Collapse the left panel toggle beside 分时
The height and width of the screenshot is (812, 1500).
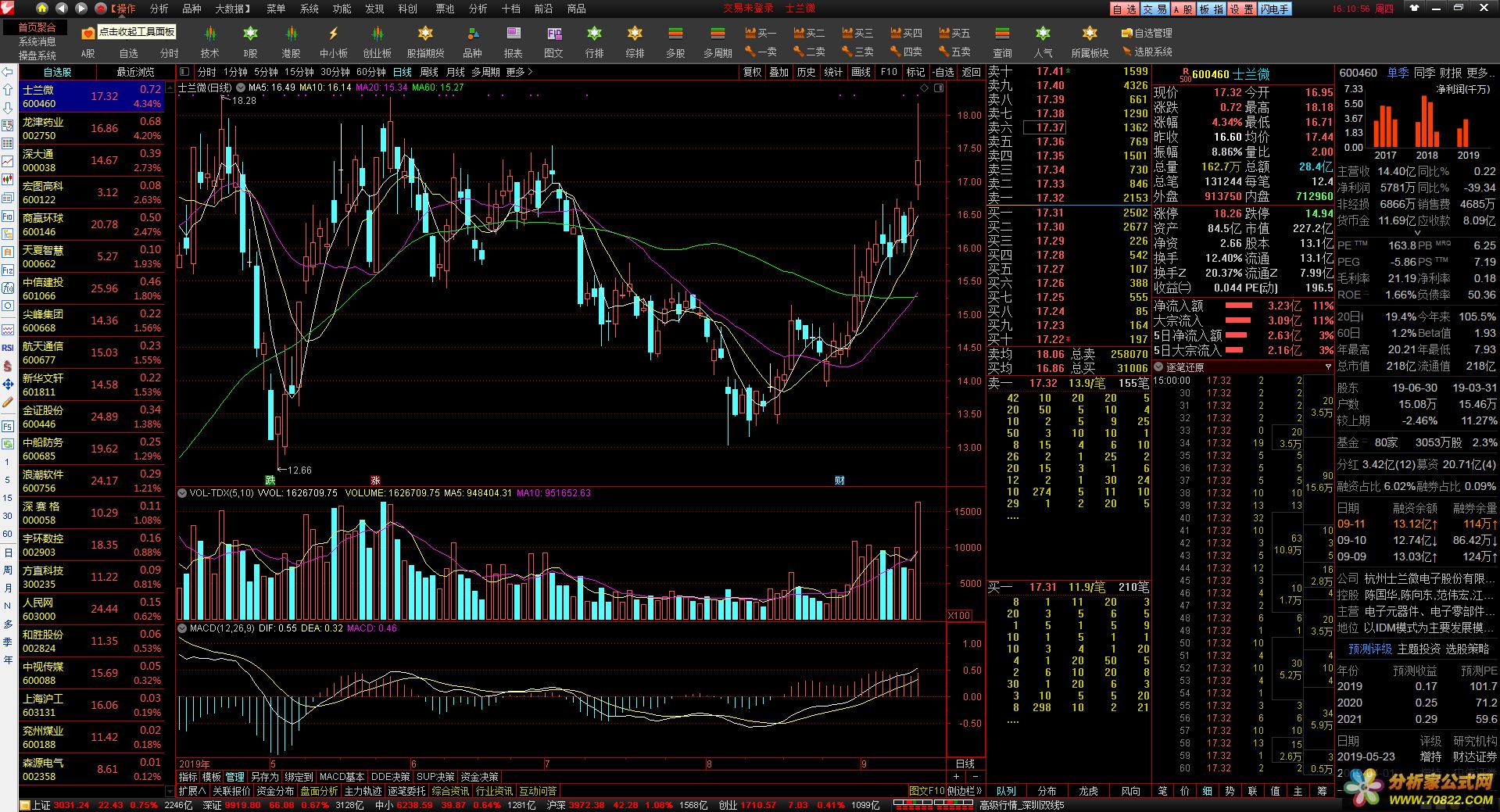point(184,72)
